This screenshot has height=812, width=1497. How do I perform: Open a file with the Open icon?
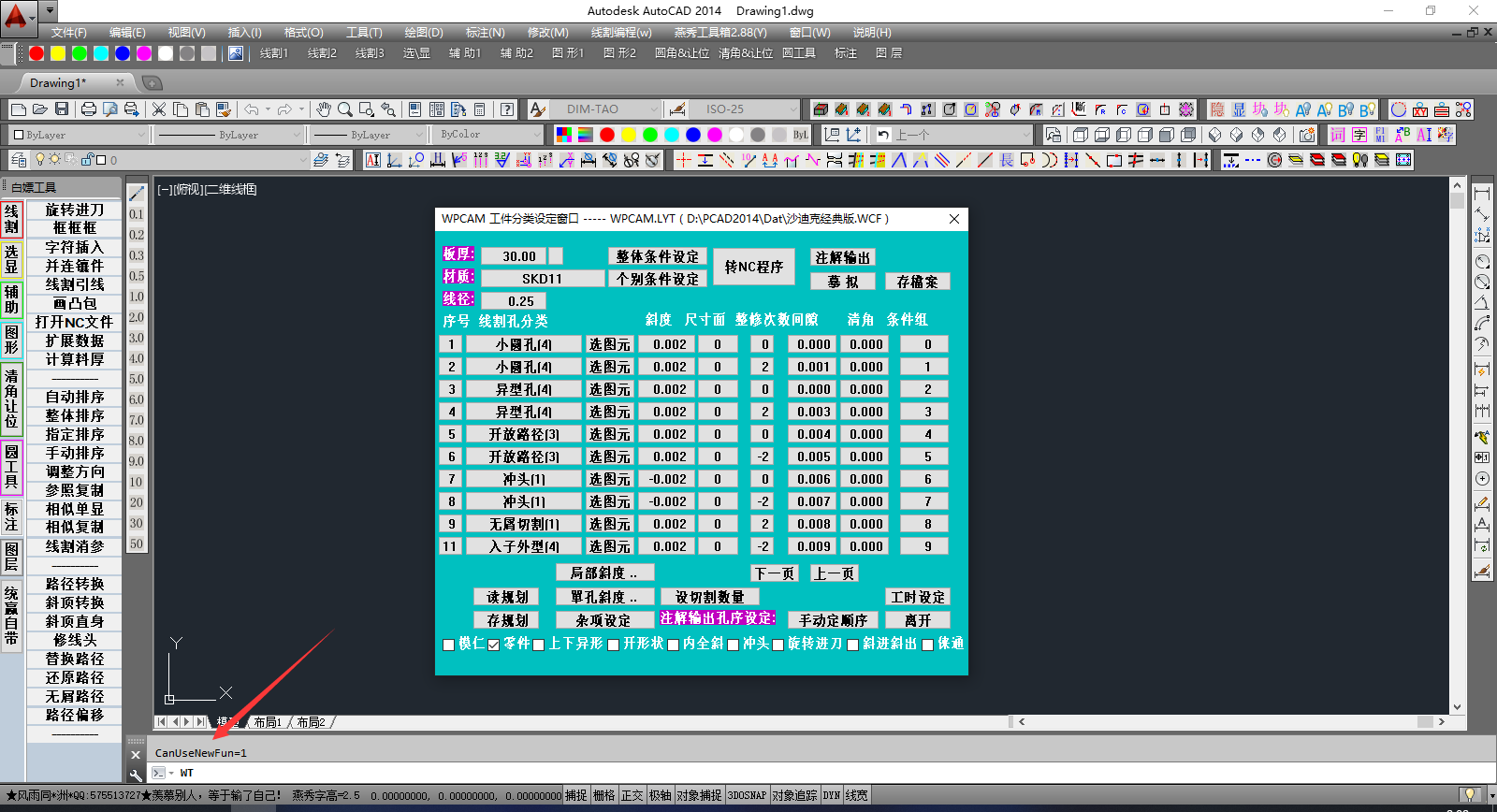40,109
